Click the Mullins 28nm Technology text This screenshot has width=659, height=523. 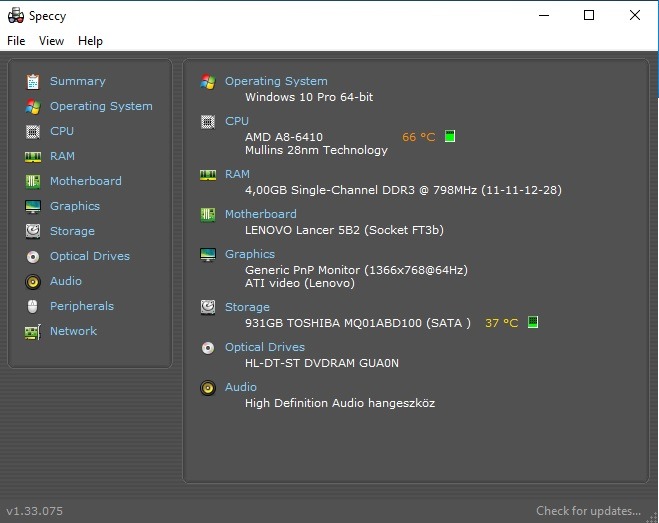316,150
